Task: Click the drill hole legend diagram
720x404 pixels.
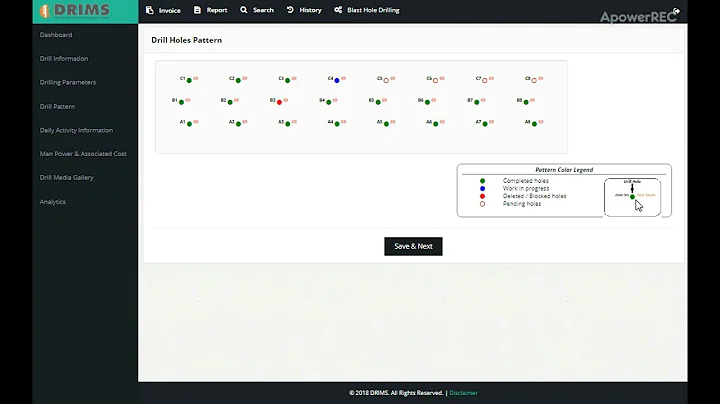Action: tap(632, 197)
